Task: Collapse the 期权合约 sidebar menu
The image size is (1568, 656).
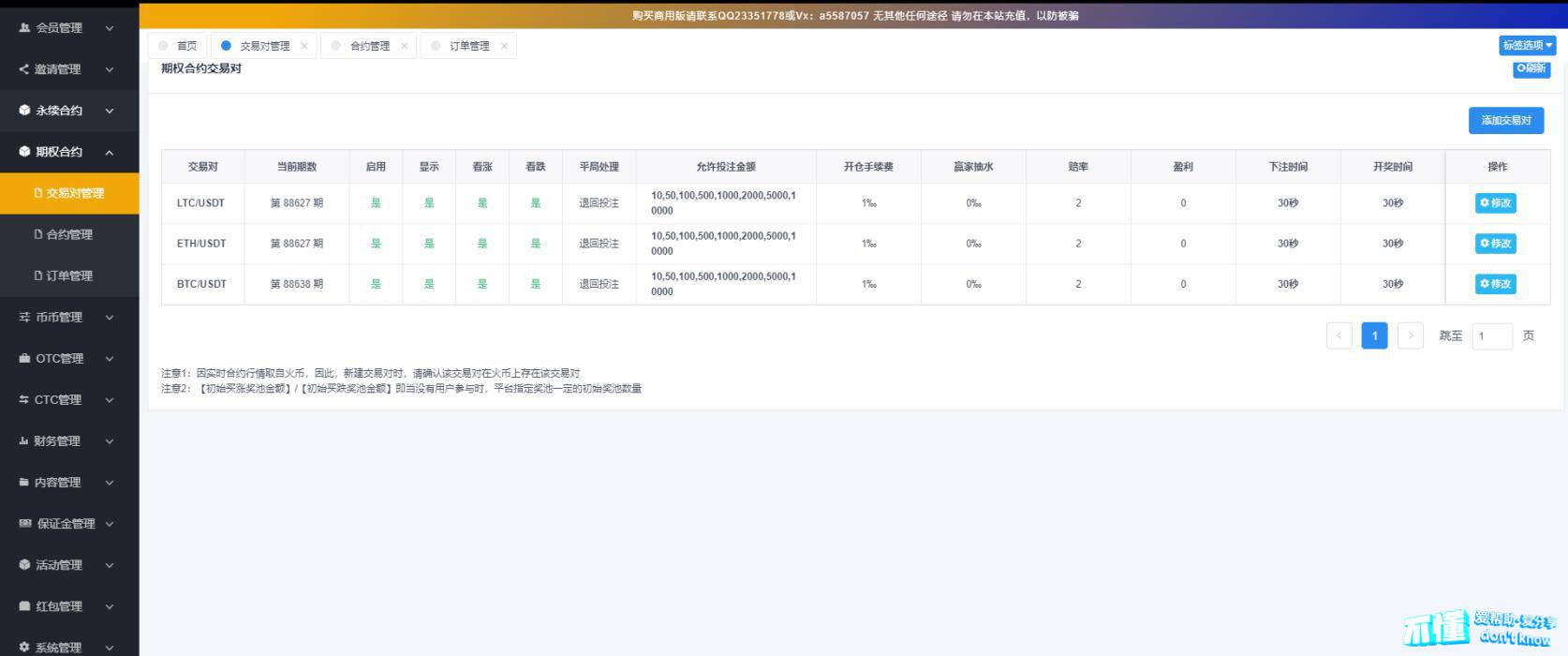Action: click(x=109, y=152)
